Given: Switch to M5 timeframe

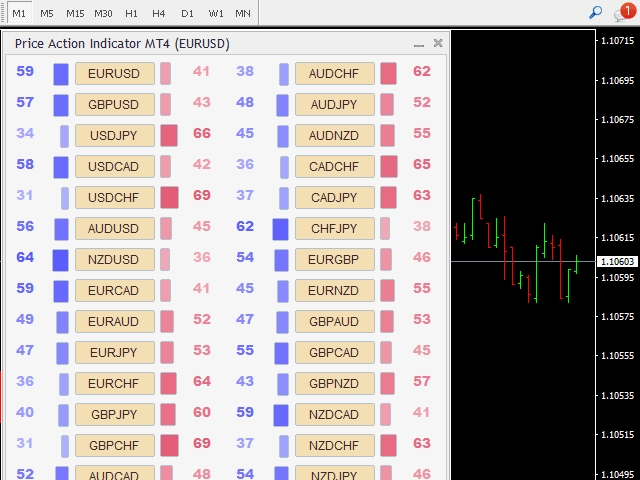Looking at the screenshot, I should tap(47, 13).
